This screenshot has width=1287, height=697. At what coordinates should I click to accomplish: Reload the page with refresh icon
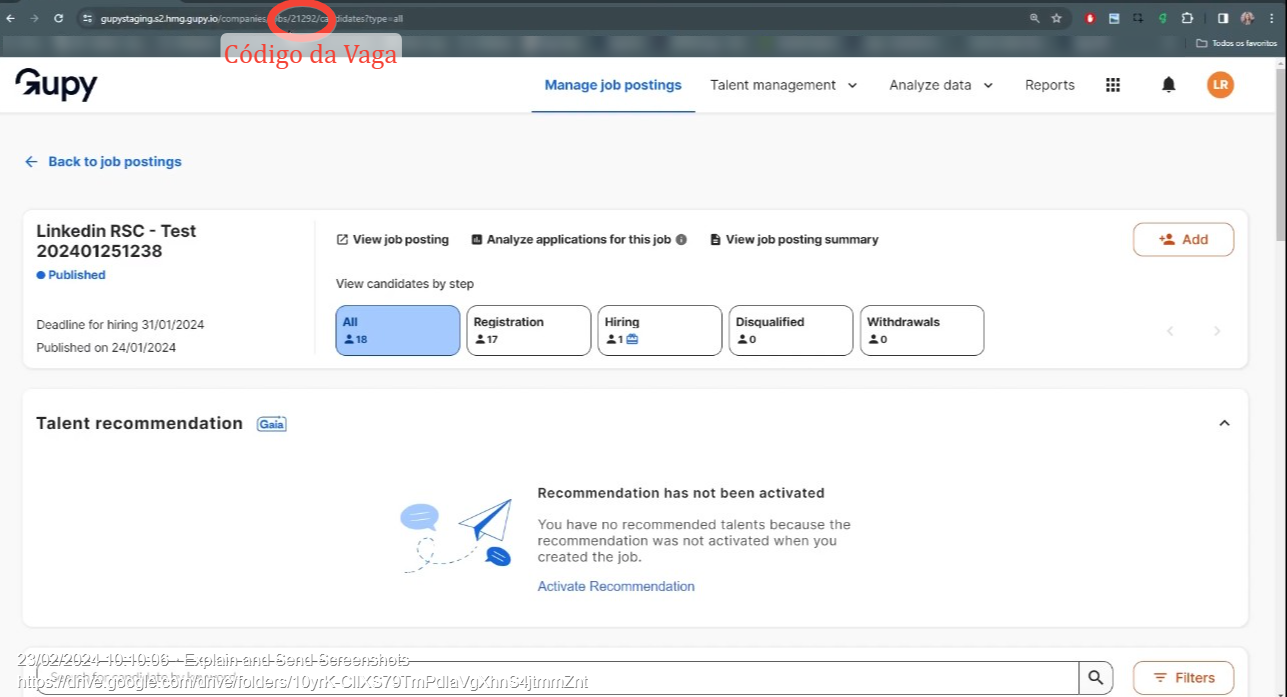point(58,18)
